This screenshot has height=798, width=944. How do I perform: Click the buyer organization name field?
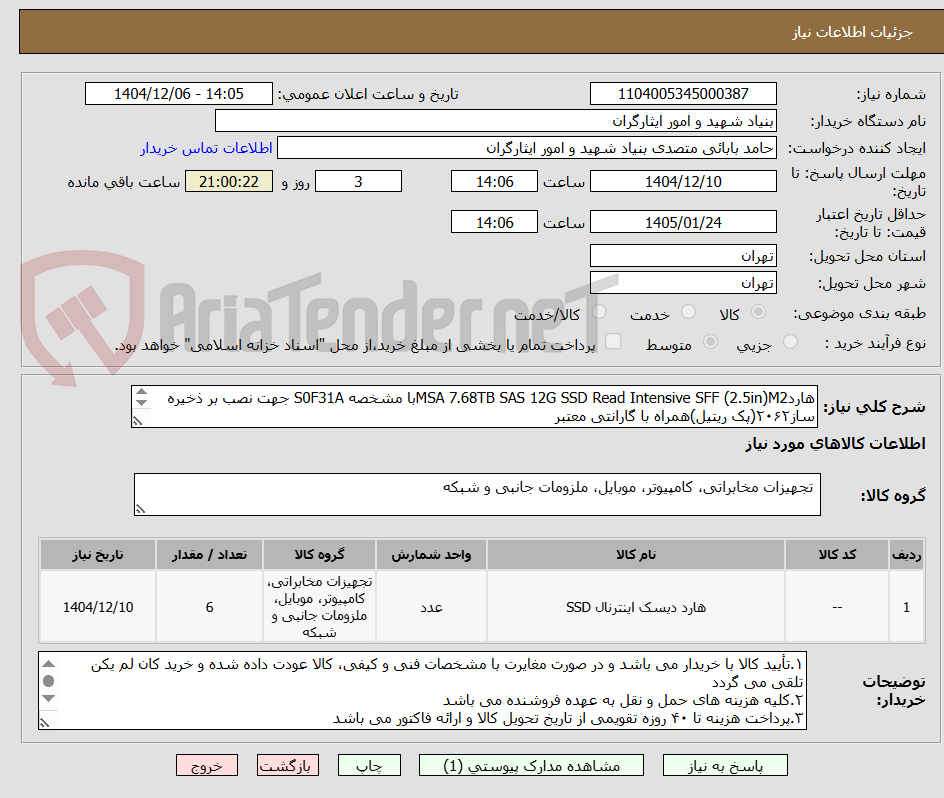495,121
